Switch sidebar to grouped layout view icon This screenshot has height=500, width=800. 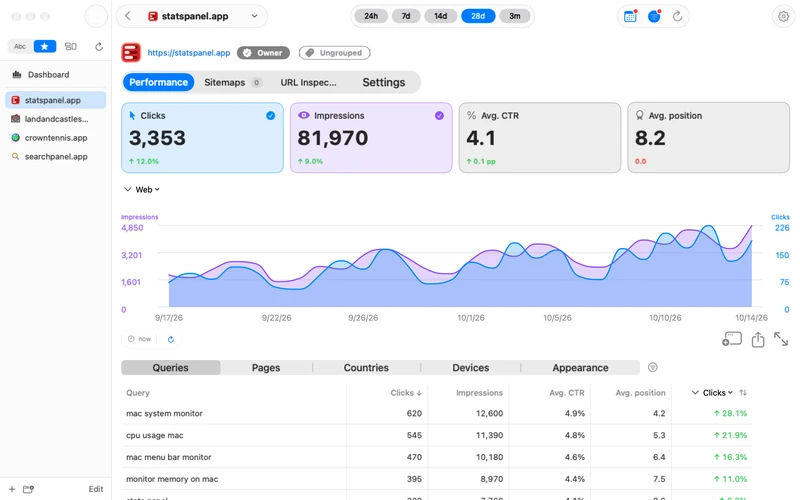click(x=70, y=46)
